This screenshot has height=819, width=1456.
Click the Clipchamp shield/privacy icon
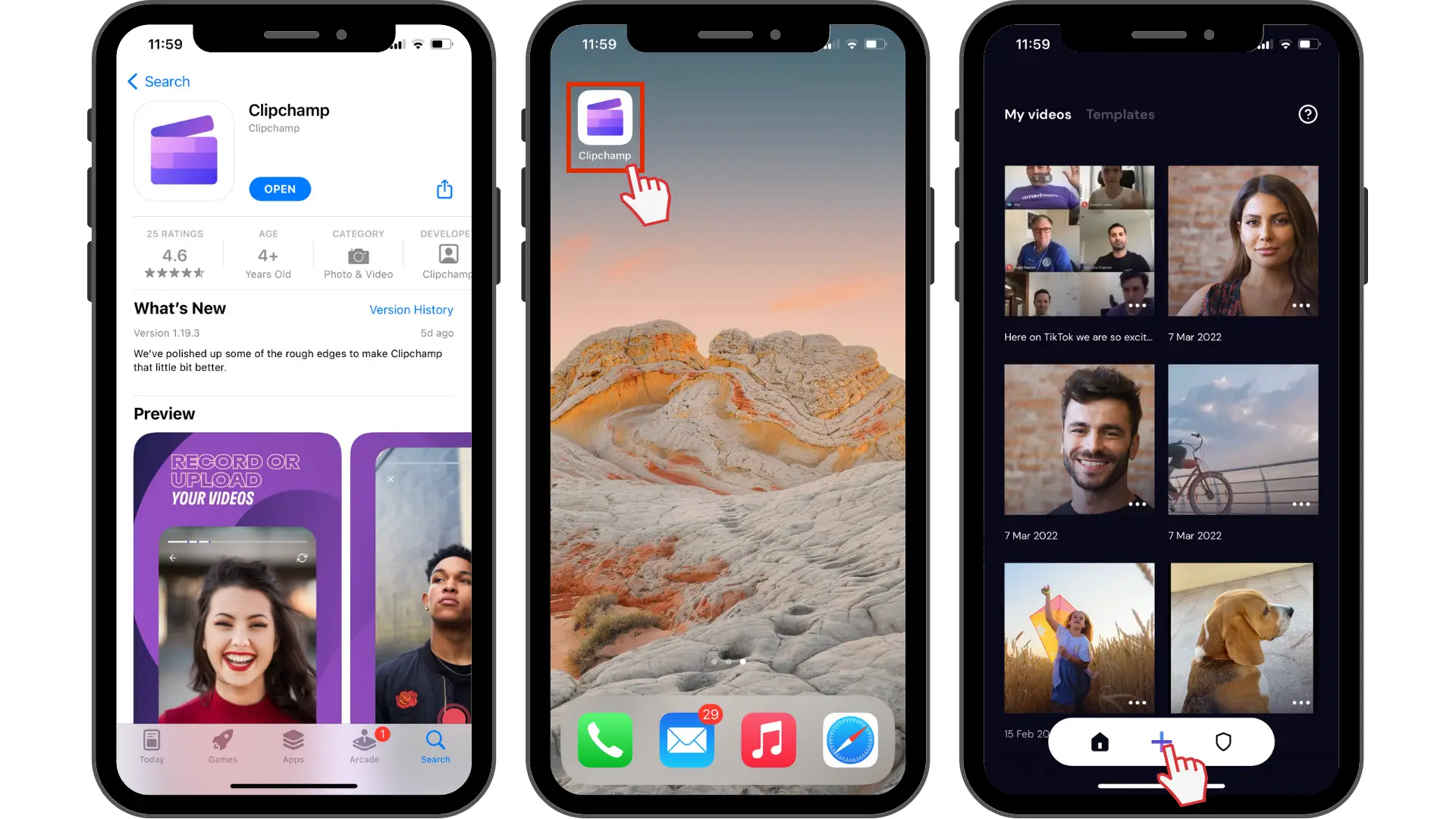coord(1224,742)
